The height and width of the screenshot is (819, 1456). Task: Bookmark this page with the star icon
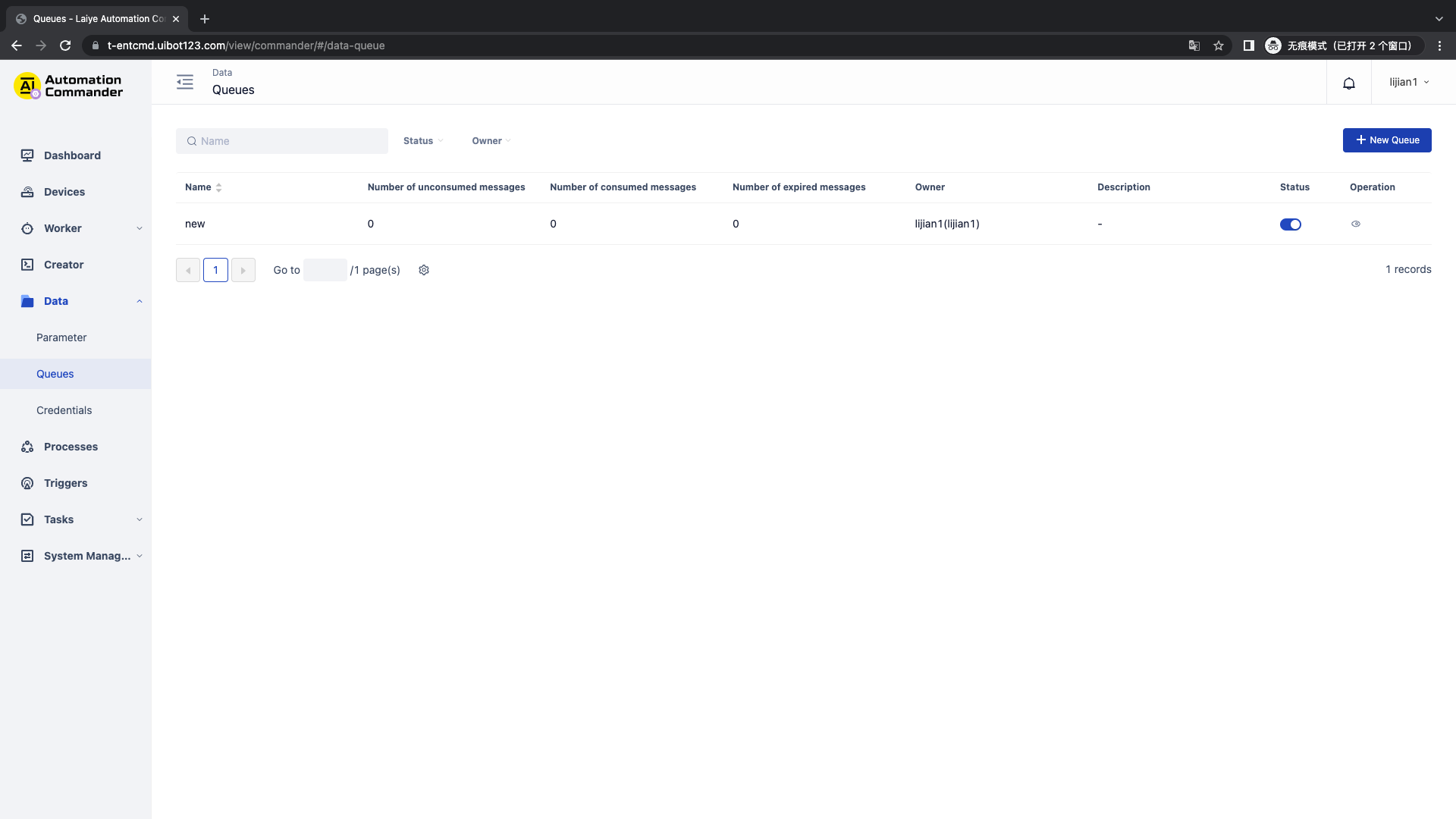point(1219,45)
